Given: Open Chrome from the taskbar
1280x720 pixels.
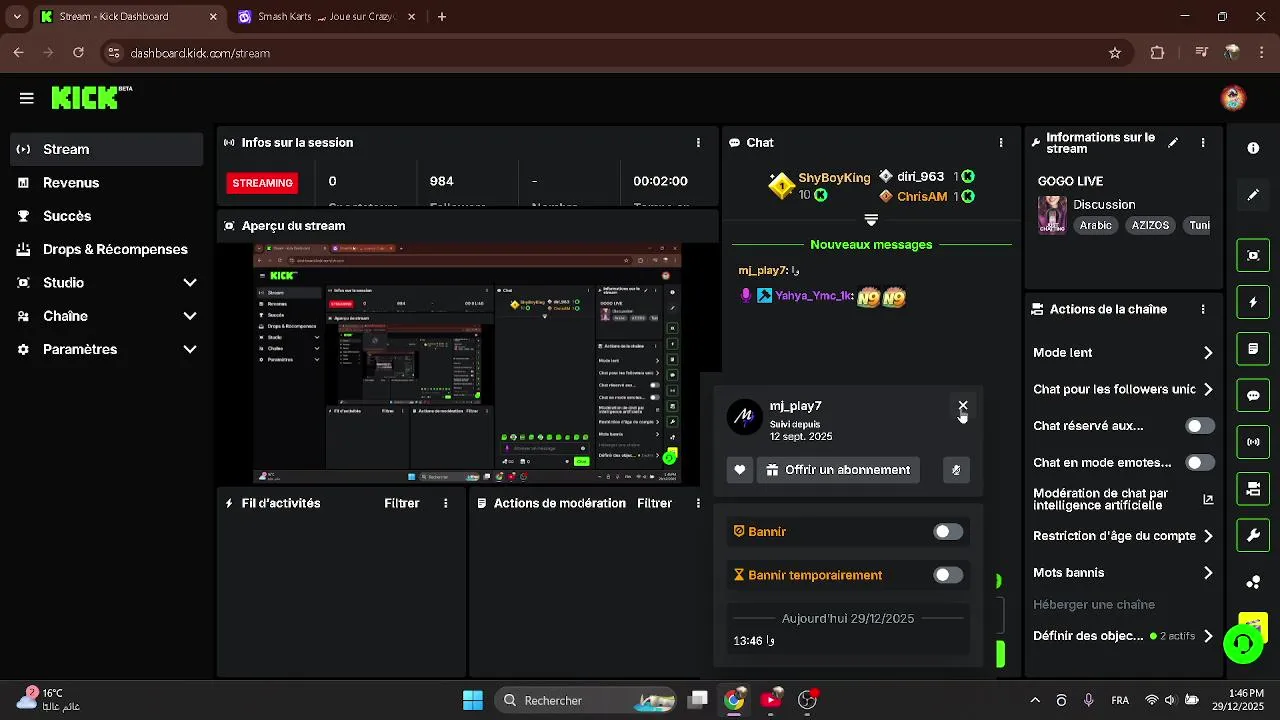Looking at the screenshot, I should point(734,700).
